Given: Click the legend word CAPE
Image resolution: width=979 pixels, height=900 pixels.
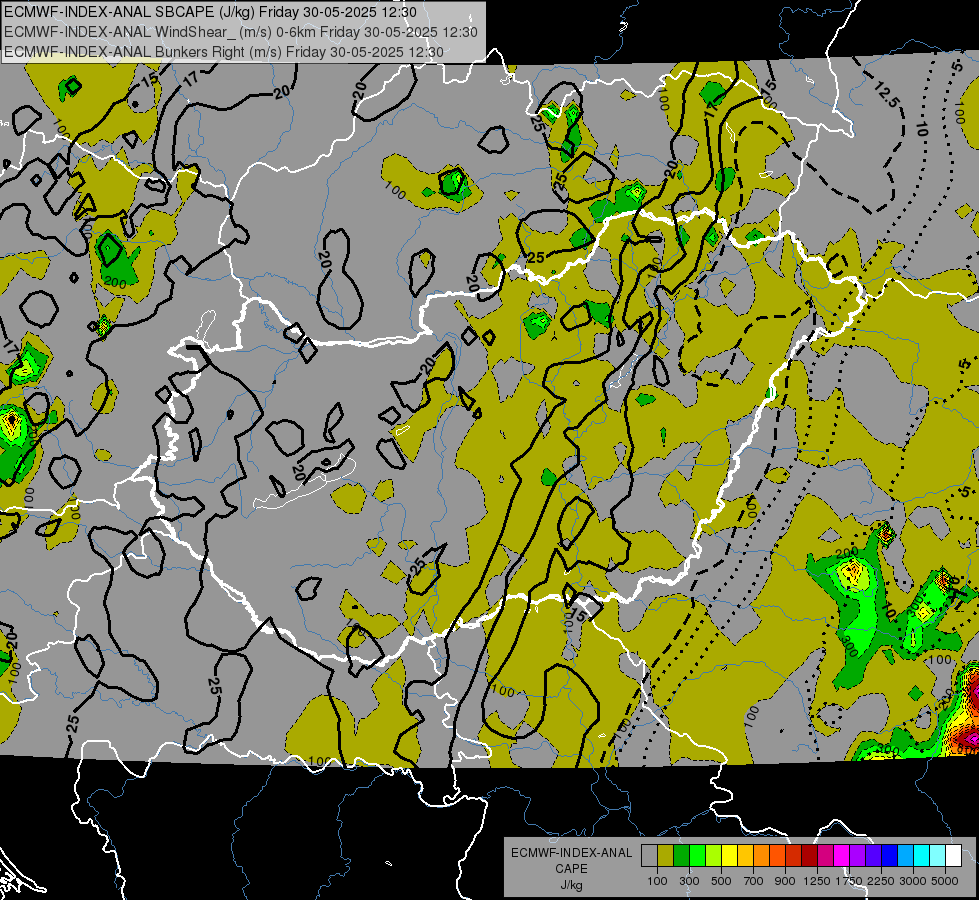Looking at the screenshot, I should click(x=571, y=869).
